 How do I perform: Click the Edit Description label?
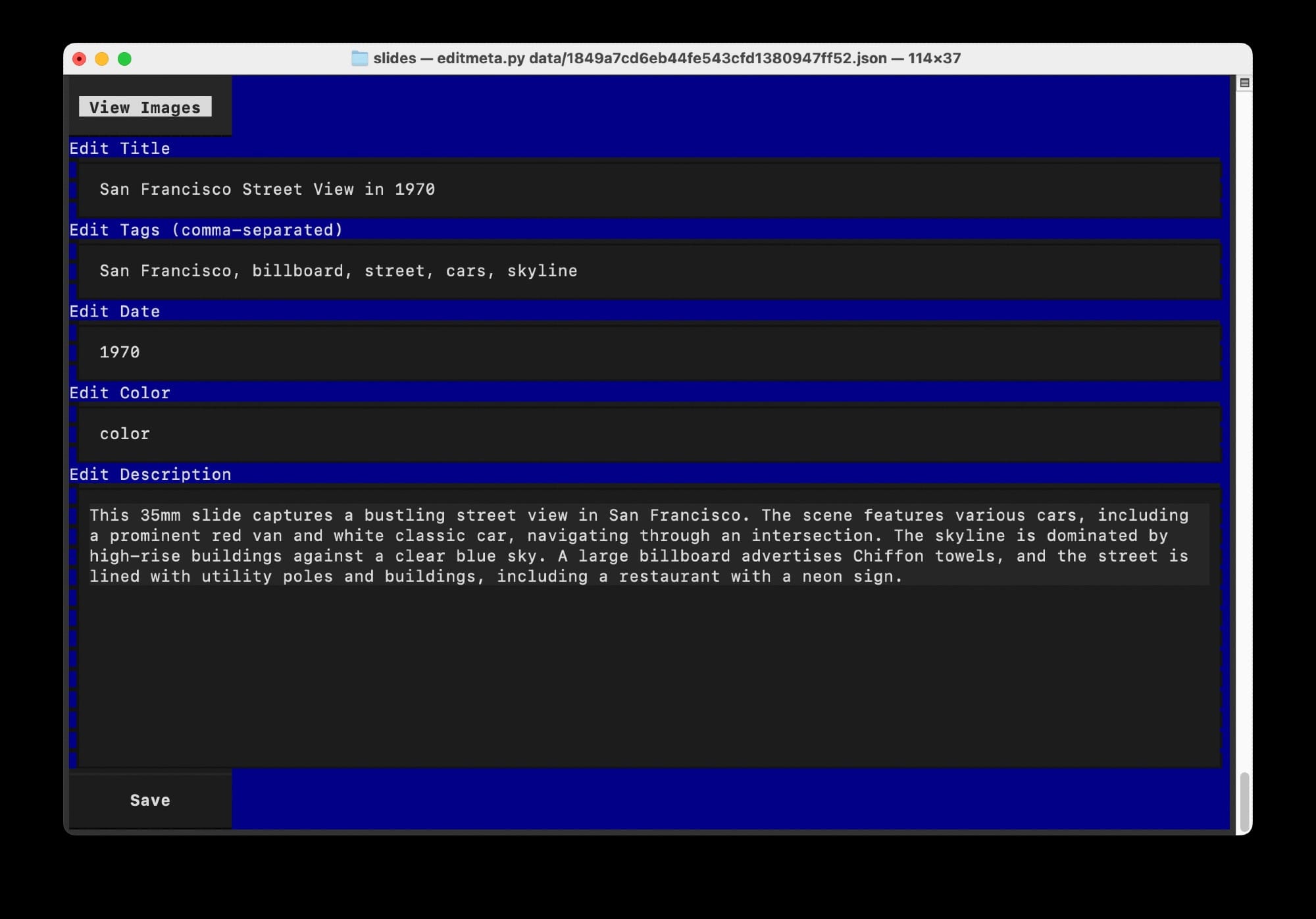pyautogui.click(x=150, y=474)
